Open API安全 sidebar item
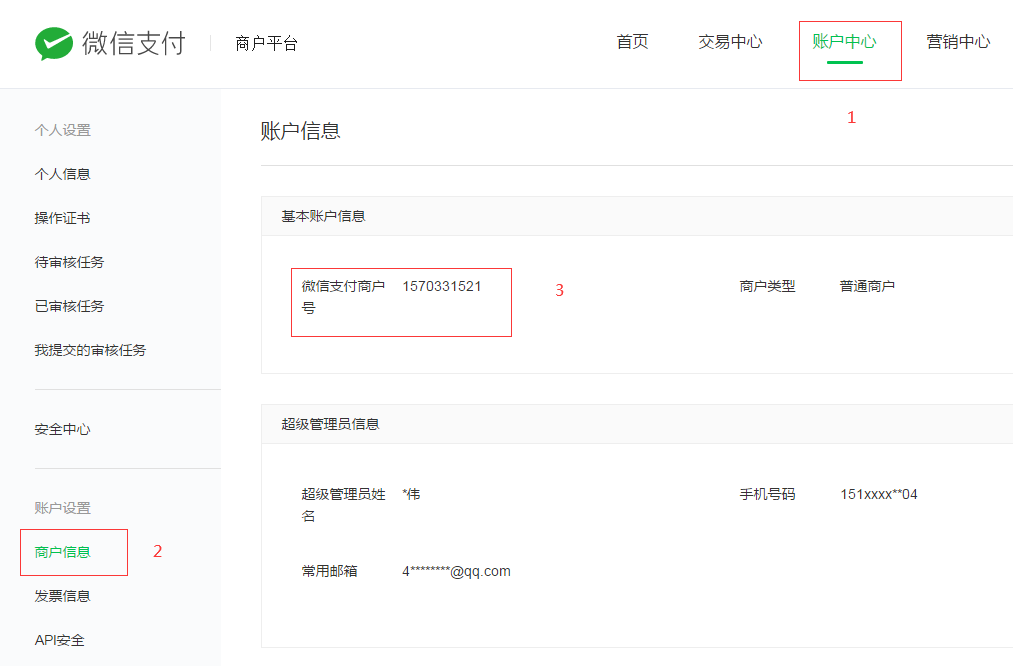 [x=59, y=640]
